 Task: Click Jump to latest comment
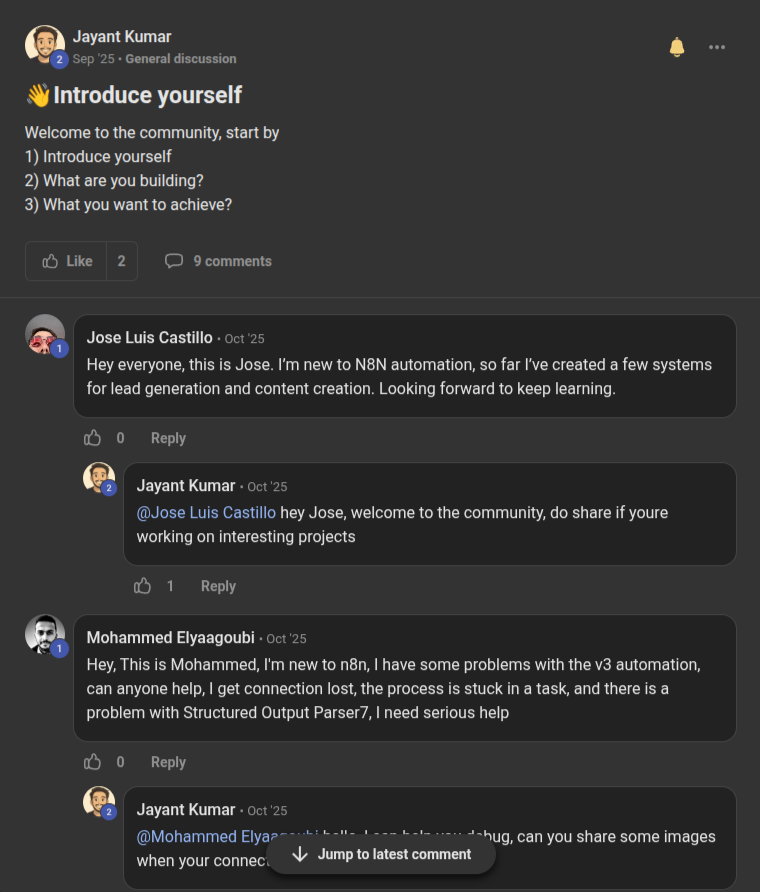[x=380, y=854]
